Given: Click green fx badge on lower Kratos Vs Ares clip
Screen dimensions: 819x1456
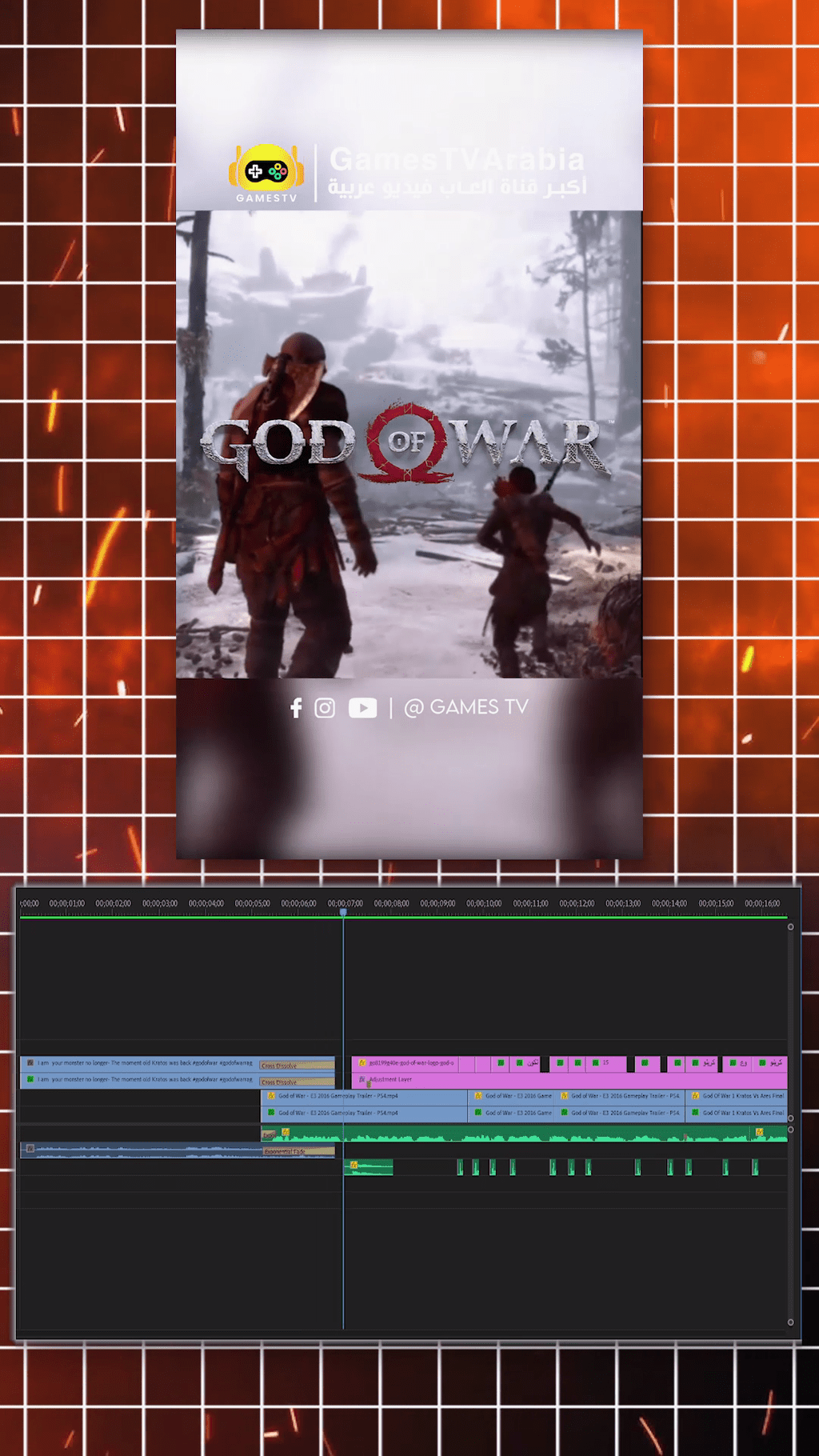Looking at the screenshot, I should coord(696,1113).
